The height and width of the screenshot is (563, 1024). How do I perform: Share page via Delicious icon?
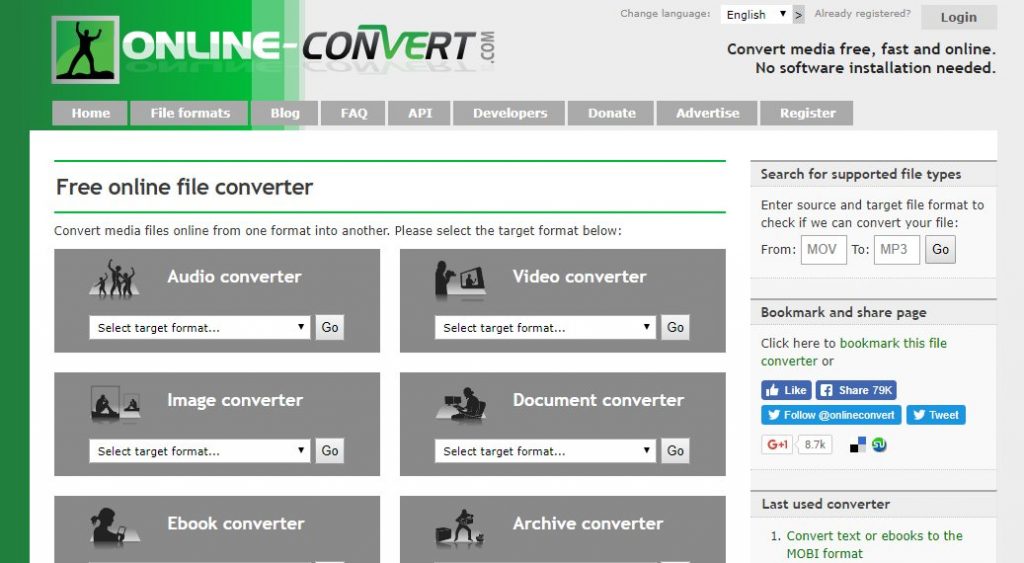[858, 445]
